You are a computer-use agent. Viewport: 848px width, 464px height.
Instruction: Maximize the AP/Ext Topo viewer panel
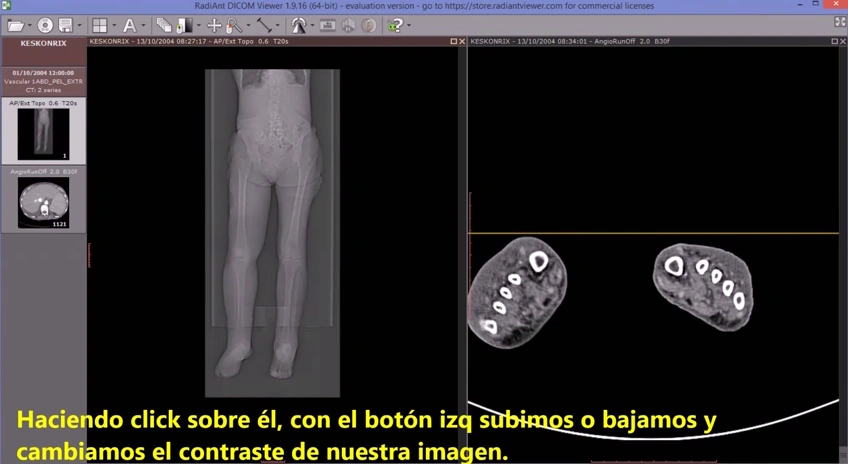[454, 41]
